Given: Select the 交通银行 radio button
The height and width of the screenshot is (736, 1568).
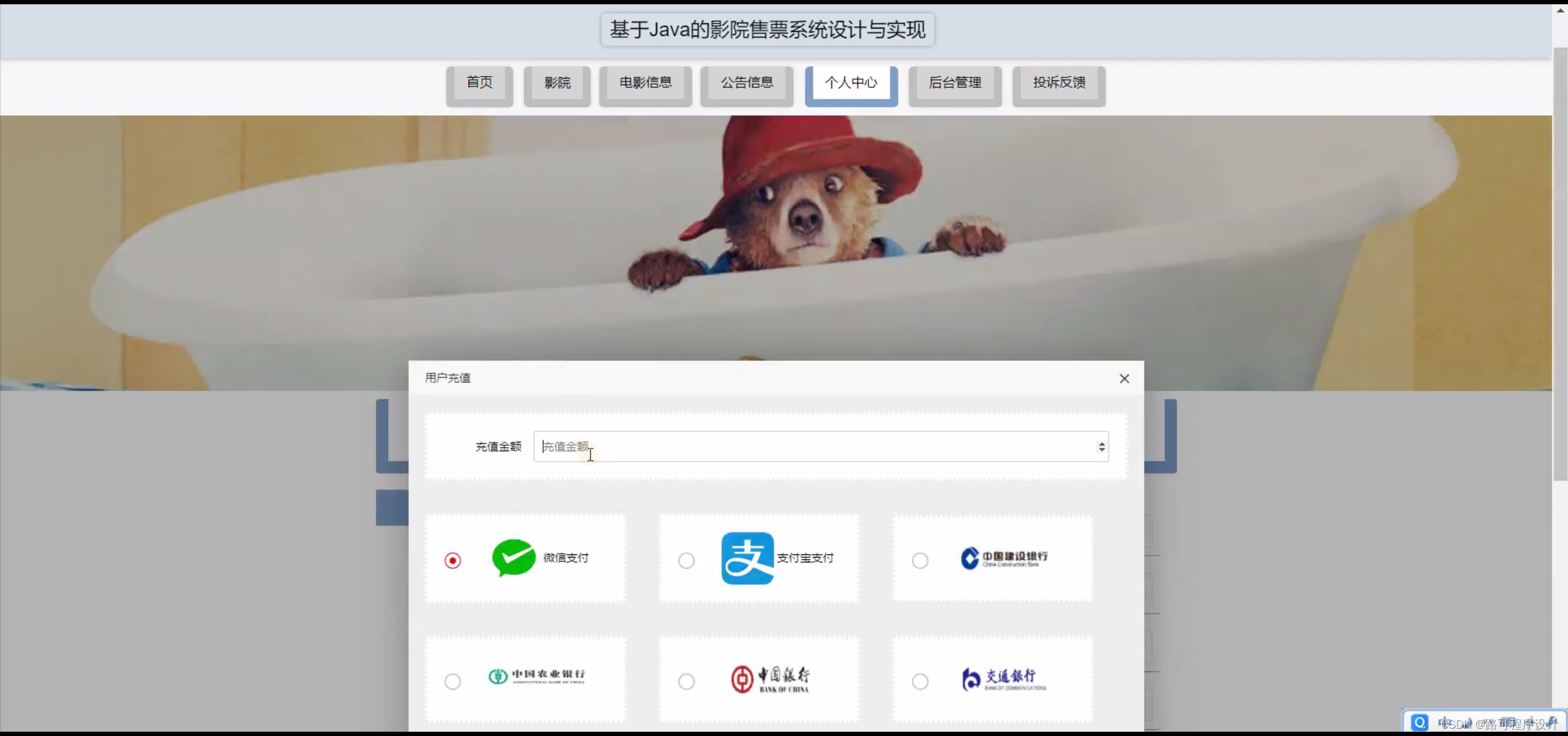Looking at the screenshot, I should pyautogui.click(x=919, y=681).
